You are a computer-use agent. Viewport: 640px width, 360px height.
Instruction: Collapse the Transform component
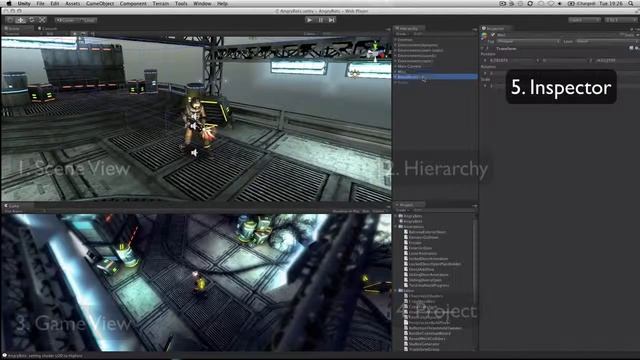click(x=483, y=48)
